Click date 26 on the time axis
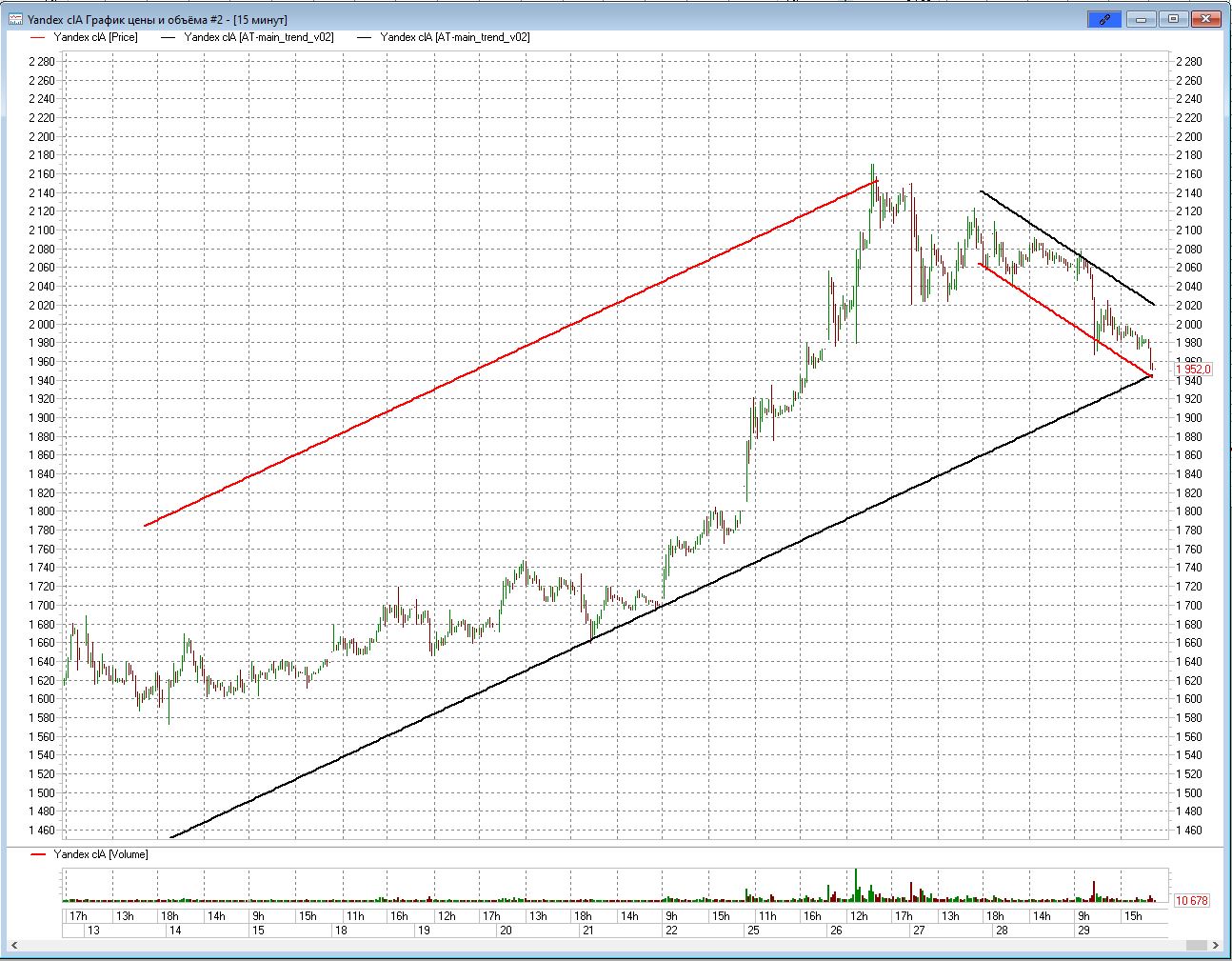This screenshot has width=1232, height=961. click(x=836, y=931)
